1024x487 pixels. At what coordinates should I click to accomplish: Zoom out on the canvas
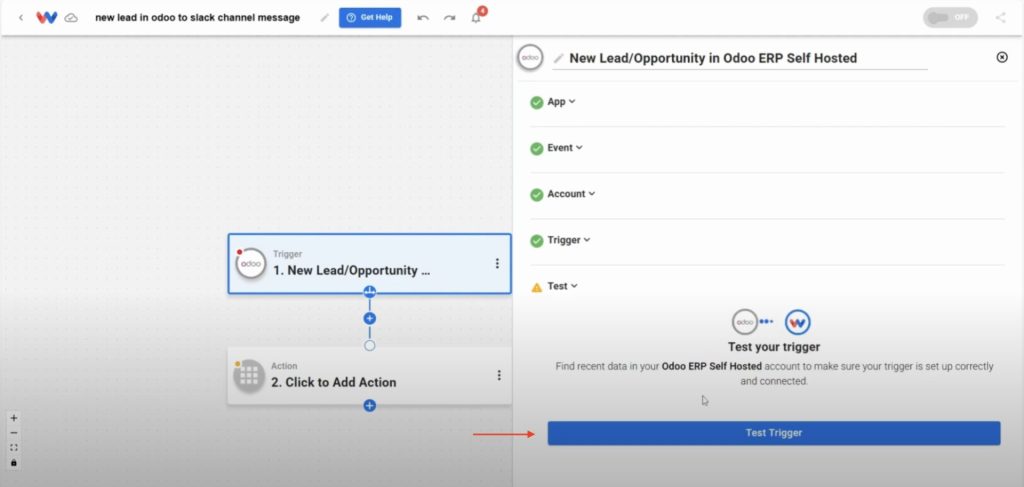pos(14,433)
